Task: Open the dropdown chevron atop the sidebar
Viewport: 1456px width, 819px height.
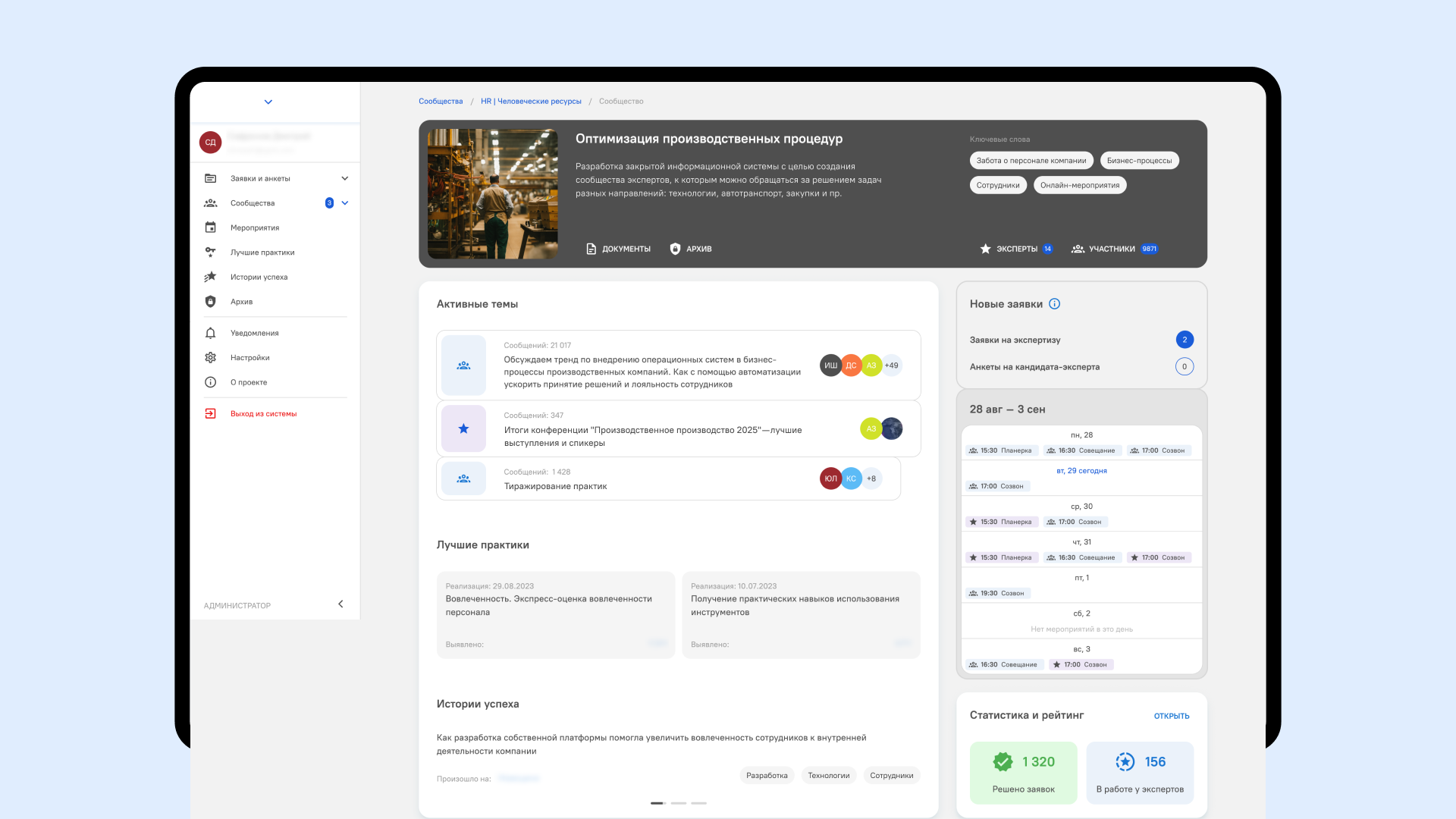Action: (268, 102)
